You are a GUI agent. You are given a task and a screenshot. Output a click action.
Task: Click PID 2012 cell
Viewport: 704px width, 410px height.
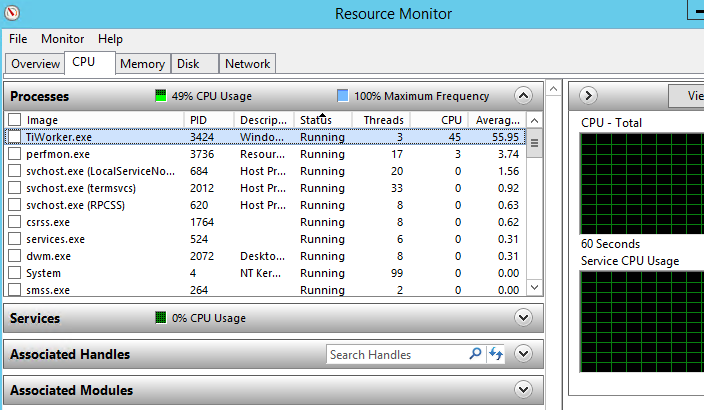pos(202,188)
